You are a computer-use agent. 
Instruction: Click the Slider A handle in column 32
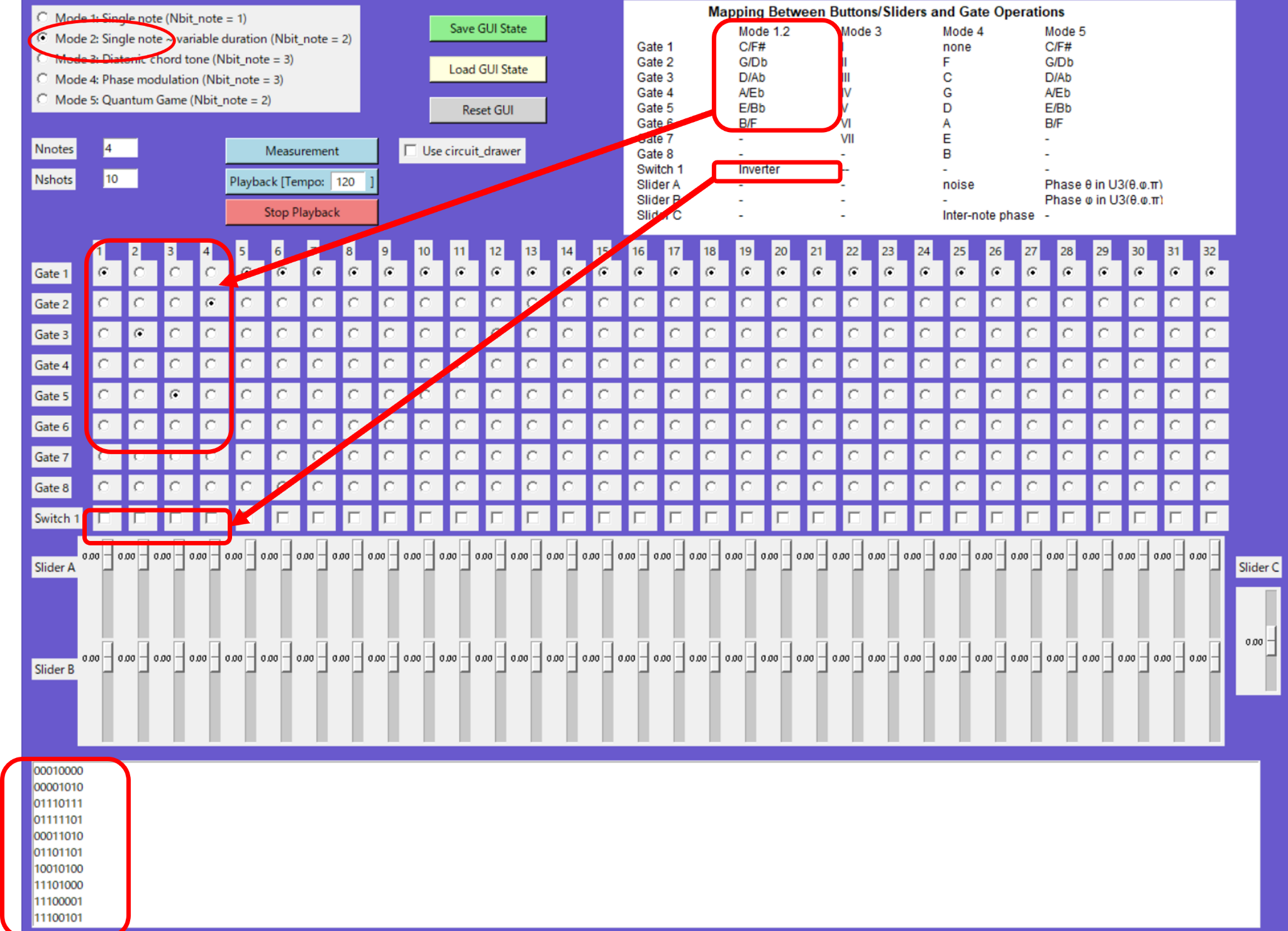(x=1214, y=555)
